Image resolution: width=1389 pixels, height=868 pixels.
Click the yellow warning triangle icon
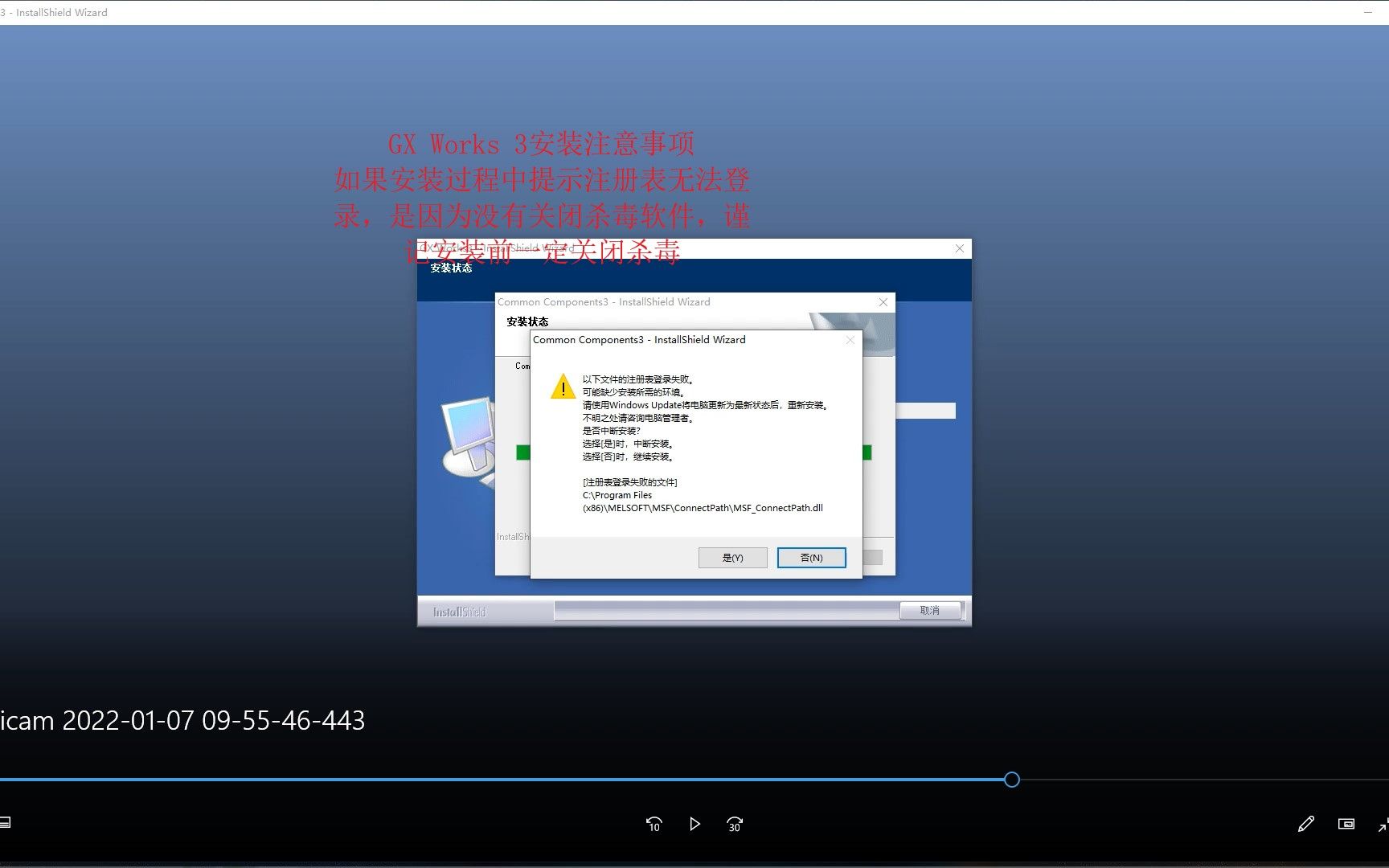click(x=563, y=387)
